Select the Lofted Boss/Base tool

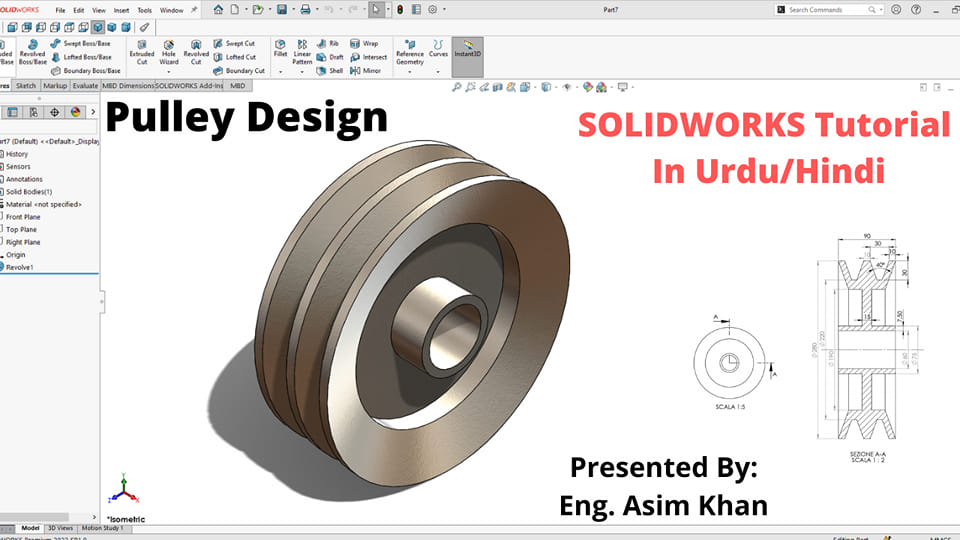(x=81, y=57)
